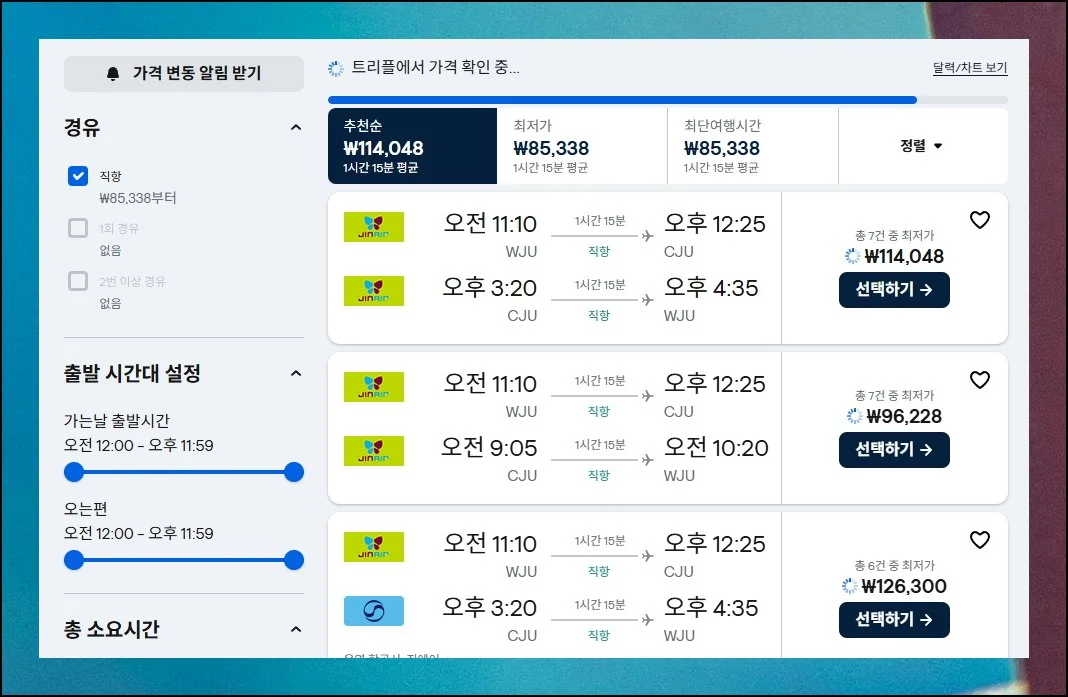The width and height of the screenshot is (1068, 697).
Task: Switch to the 최저가 tab
Action: click(581, 146)
